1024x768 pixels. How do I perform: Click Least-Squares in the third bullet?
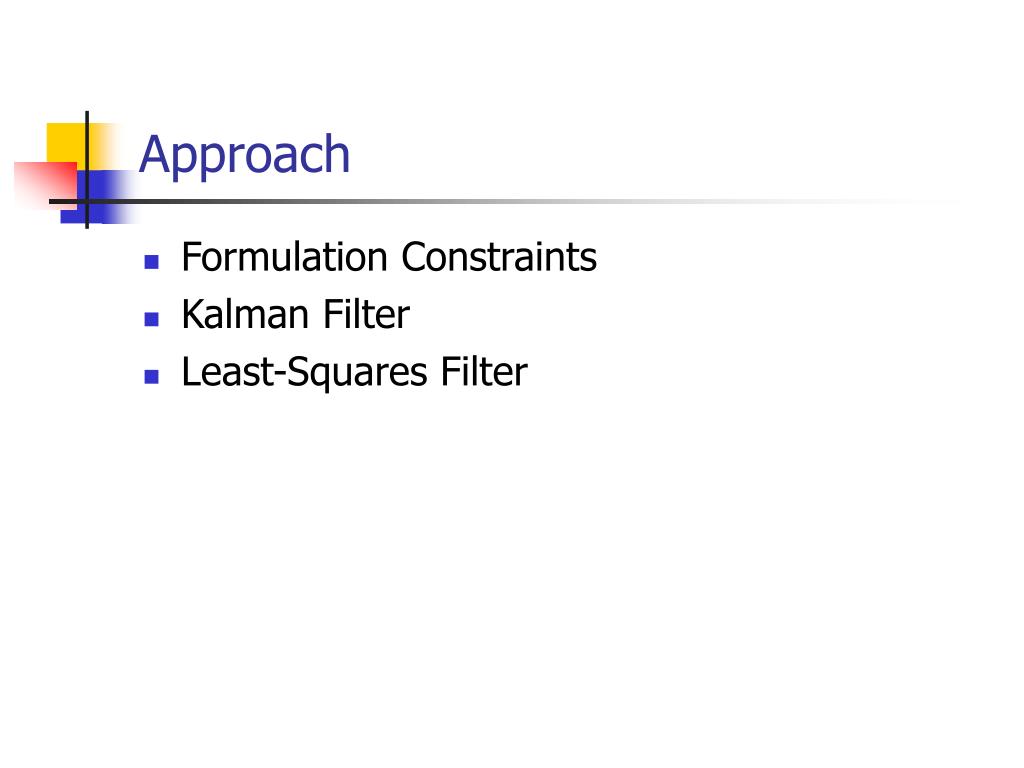pos(305,372)
